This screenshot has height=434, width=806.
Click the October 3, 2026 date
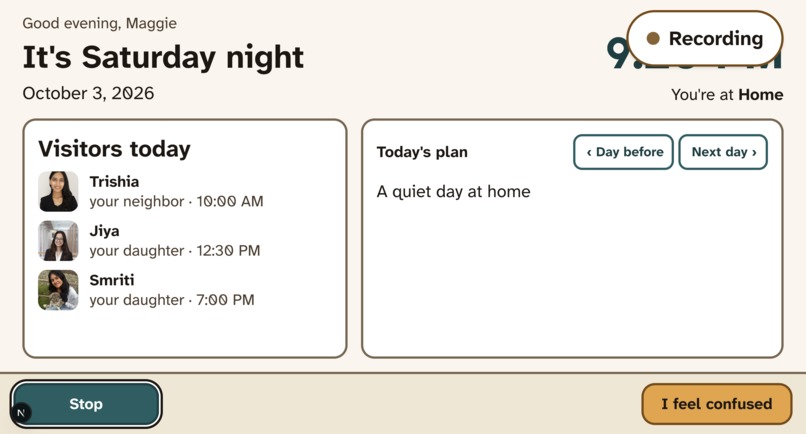tap(88, 94)
